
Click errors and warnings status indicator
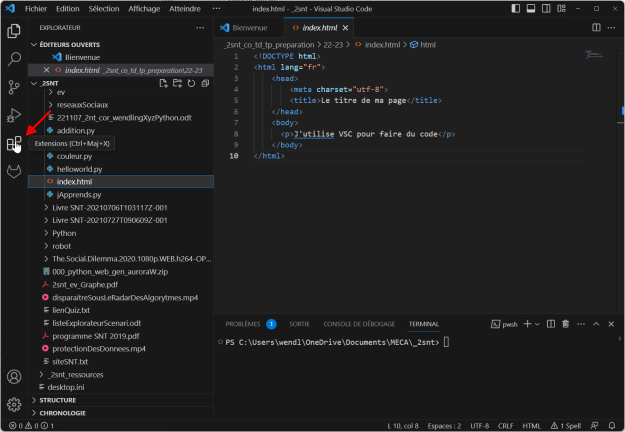point(31,426)
